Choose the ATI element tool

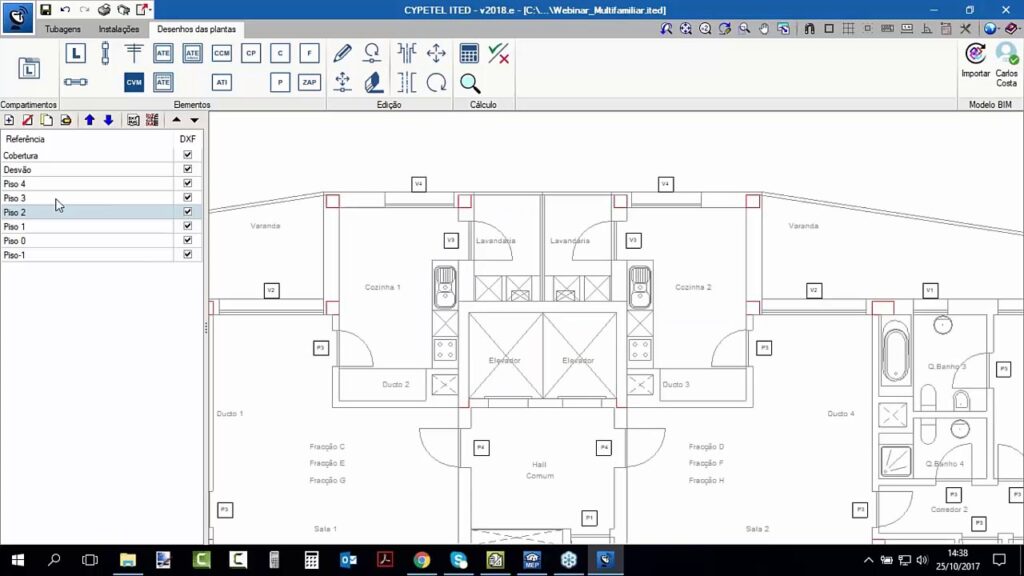(222, 82)
